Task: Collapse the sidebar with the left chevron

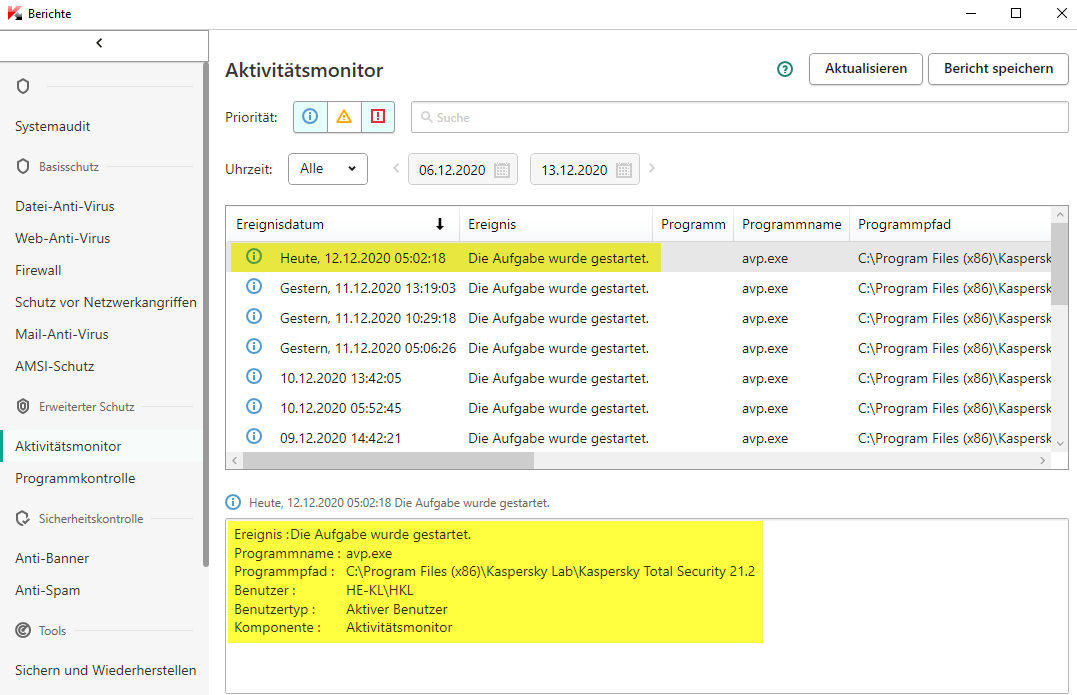Action: pyautogui.click(x=99, y=43)
